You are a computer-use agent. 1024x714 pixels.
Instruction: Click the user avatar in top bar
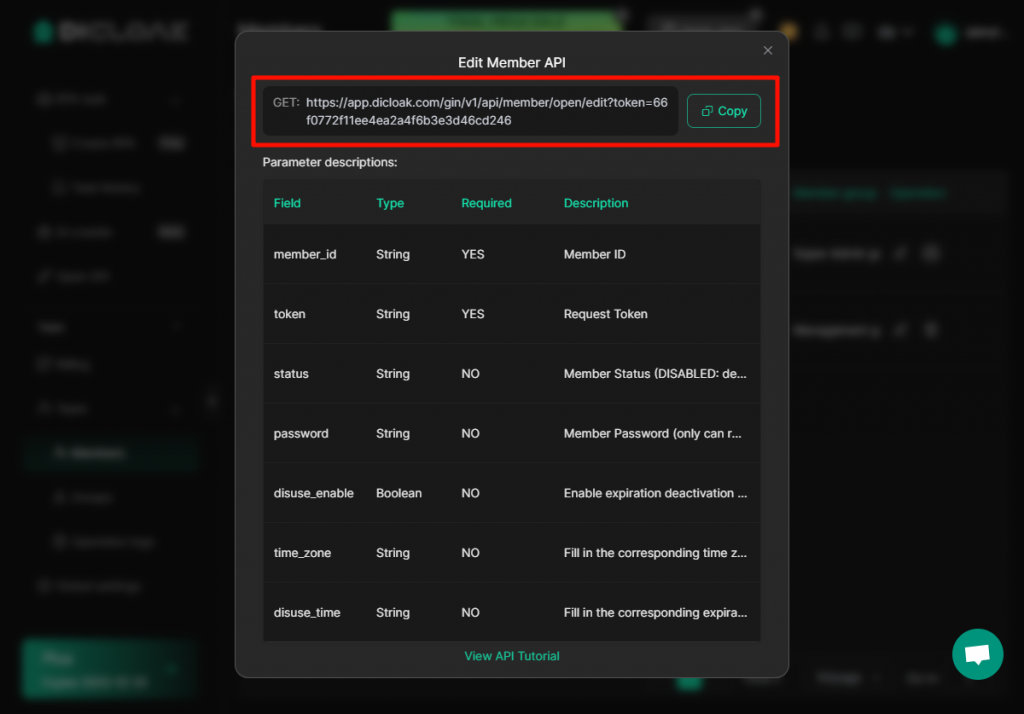946,33
